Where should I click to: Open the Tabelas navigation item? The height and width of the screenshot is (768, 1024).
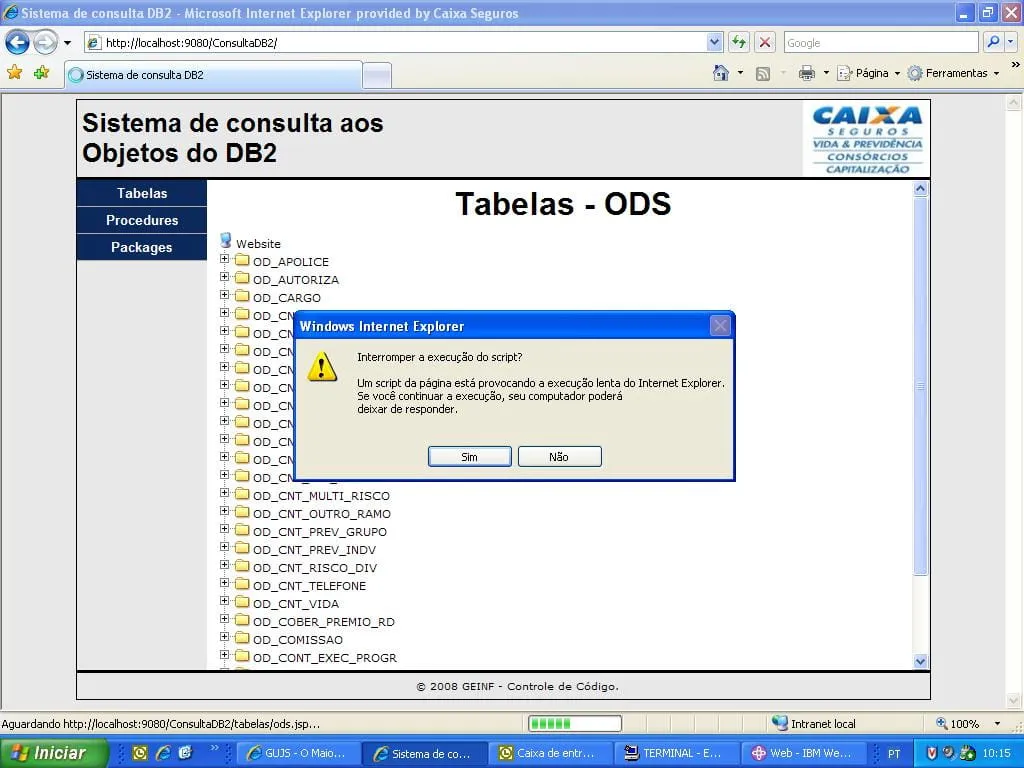click(x=142, y=193)
